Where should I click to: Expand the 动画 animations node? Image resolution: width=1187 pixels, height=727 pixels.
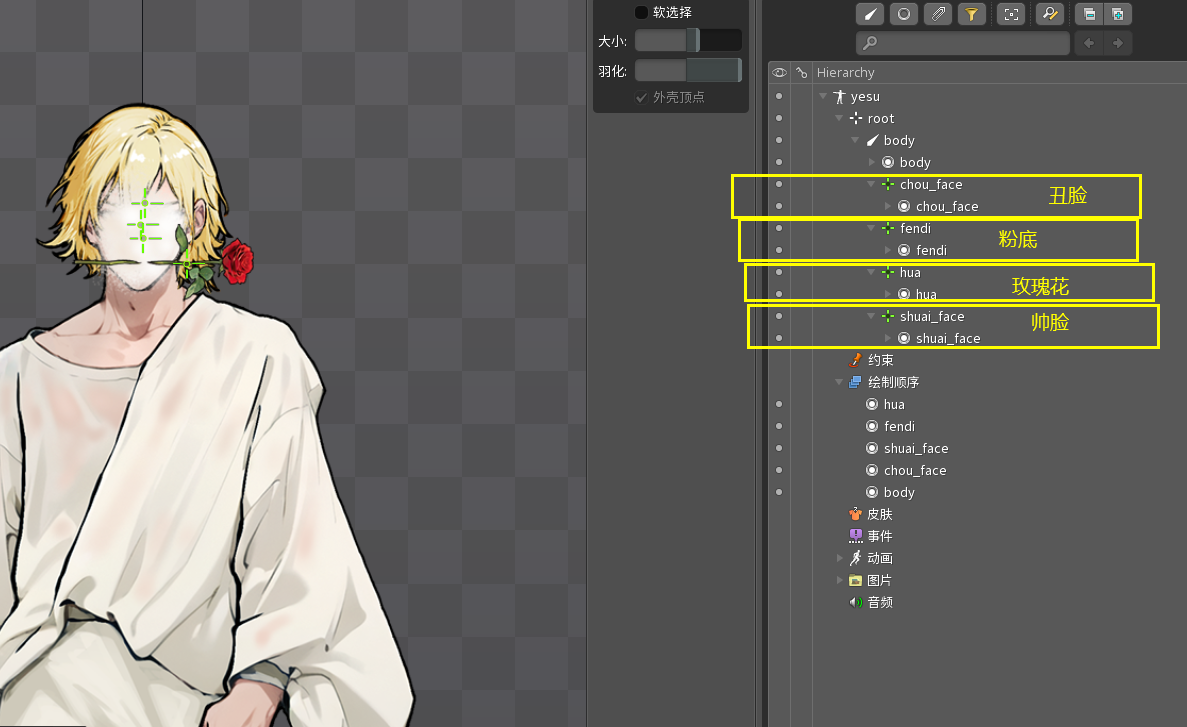[x=840, y=558]
